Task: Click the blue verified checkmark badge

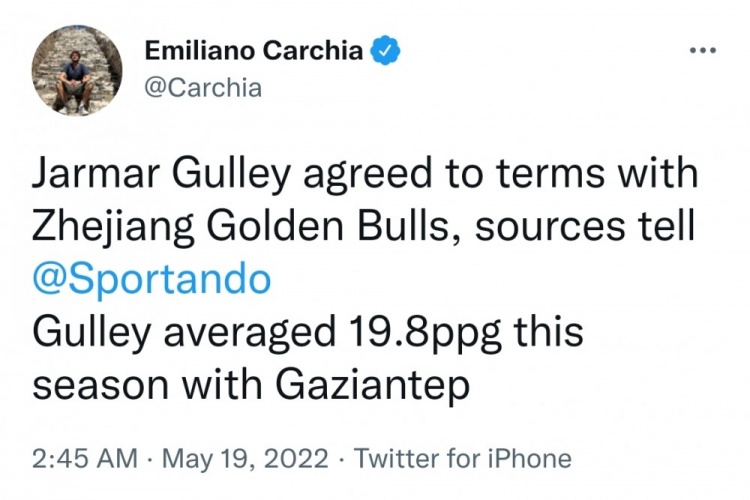Action: (x=386, y=50)
